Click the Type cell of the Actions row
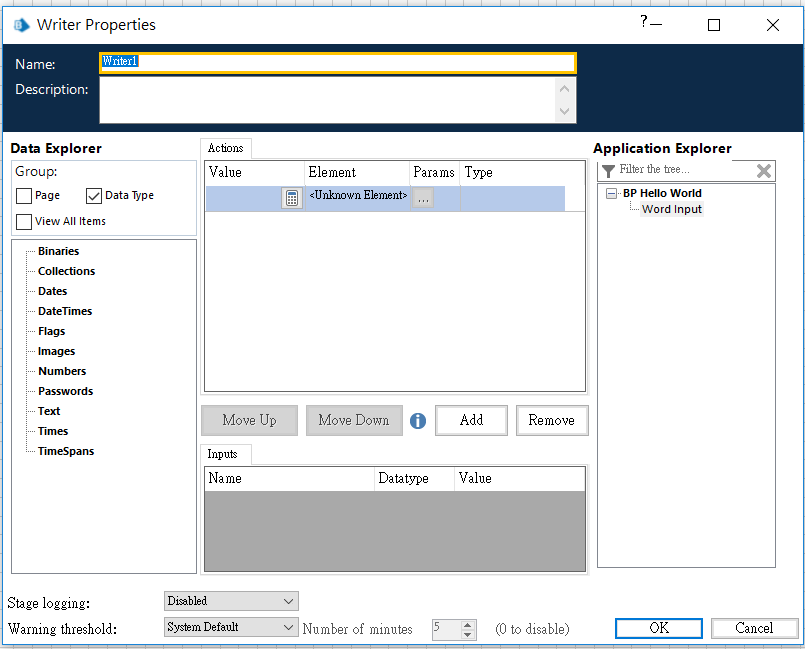 [512, 198]
